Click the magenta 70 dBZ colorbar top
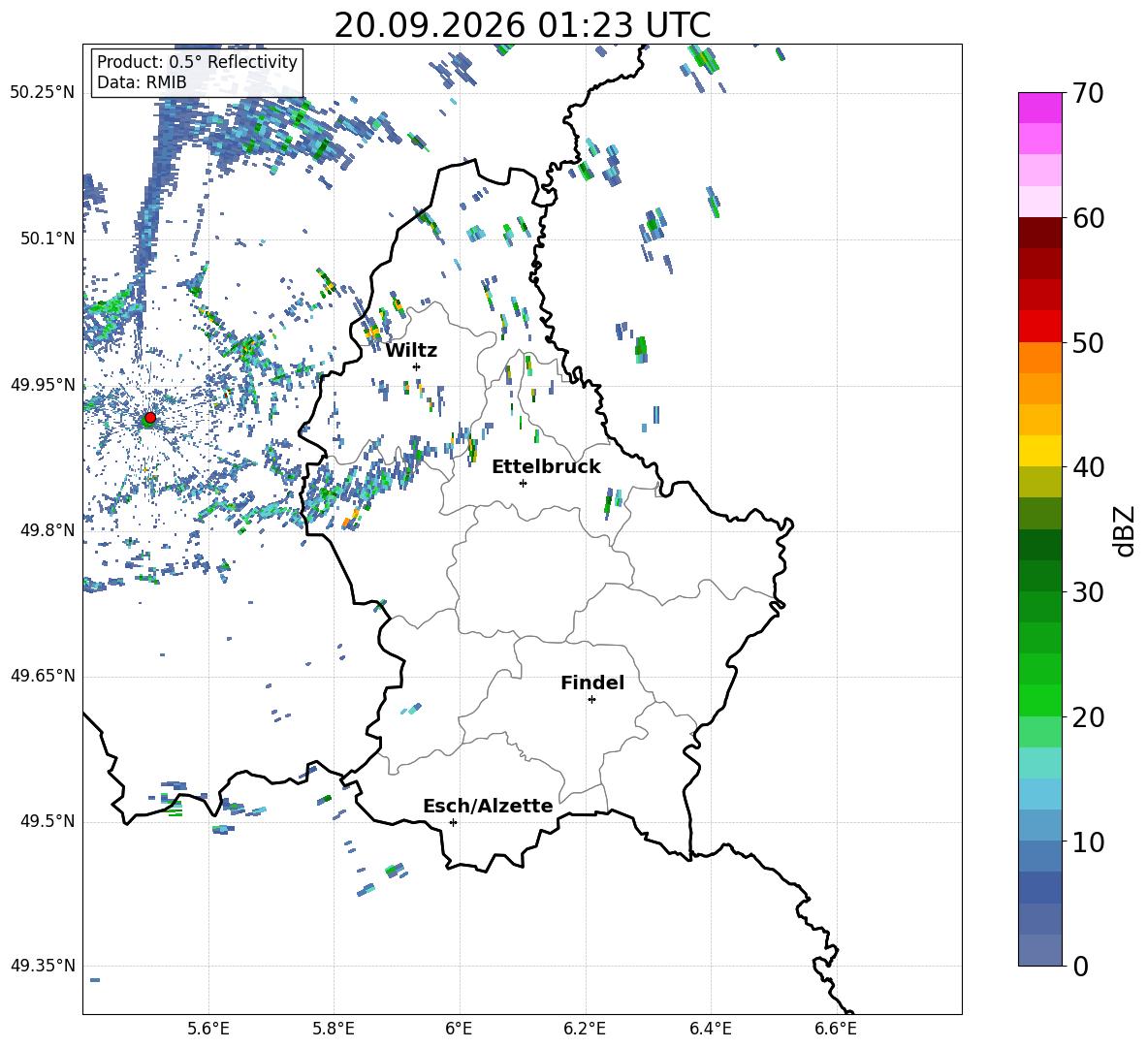 click(1039, 108)
